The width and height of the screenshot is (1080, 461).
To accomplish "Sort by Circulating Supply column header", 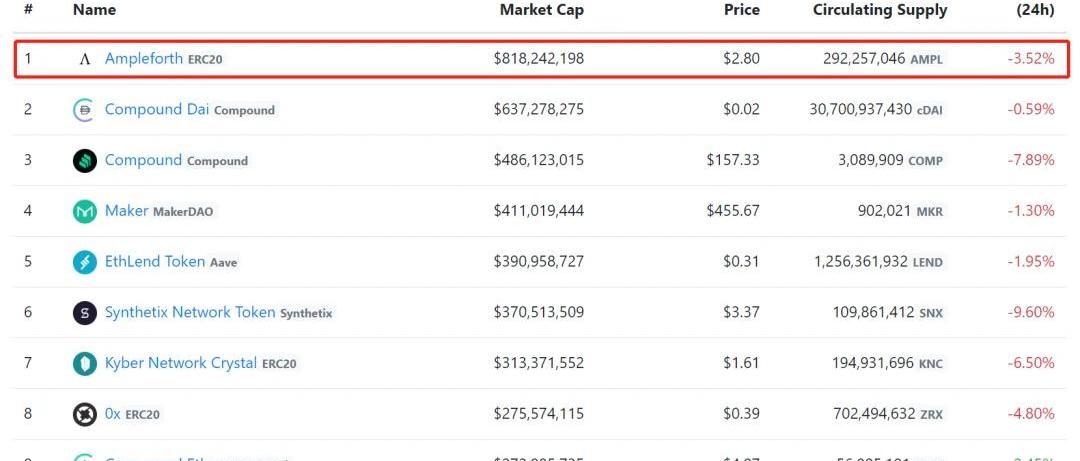I will 880,10.
